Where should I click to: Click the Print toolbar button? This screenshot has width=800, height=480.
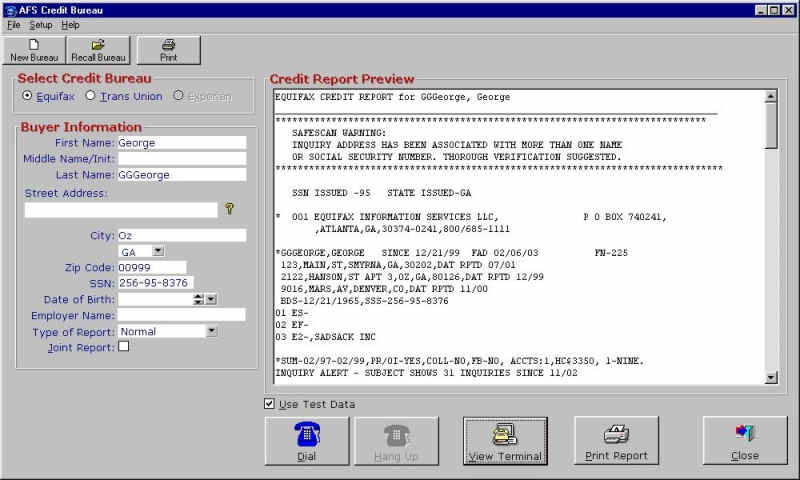pyautogui.click(x=169, y=50)
